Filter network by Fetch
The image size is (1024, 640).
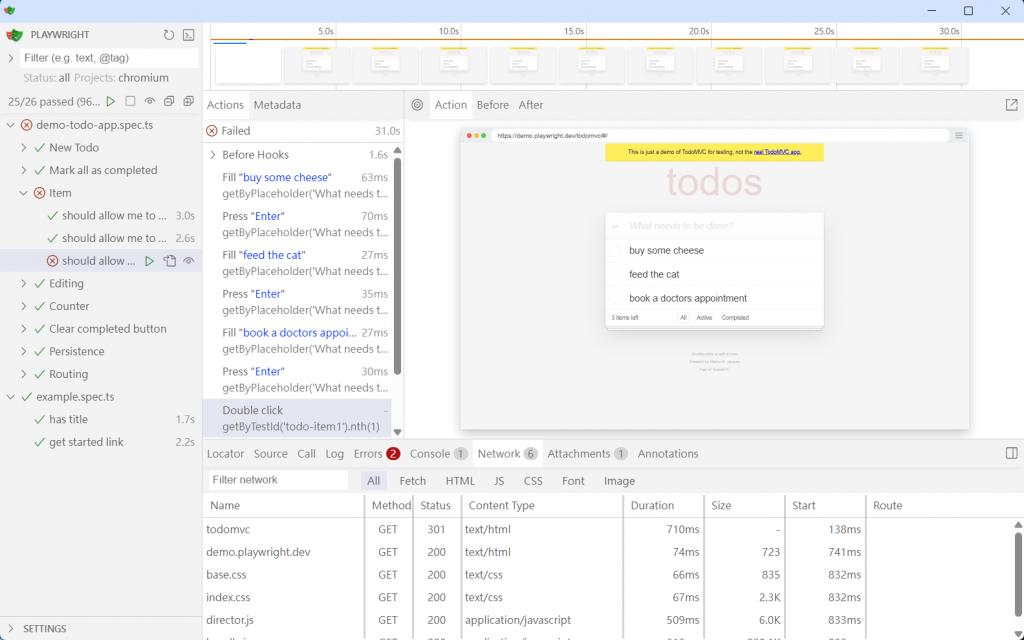coord(413,481)
